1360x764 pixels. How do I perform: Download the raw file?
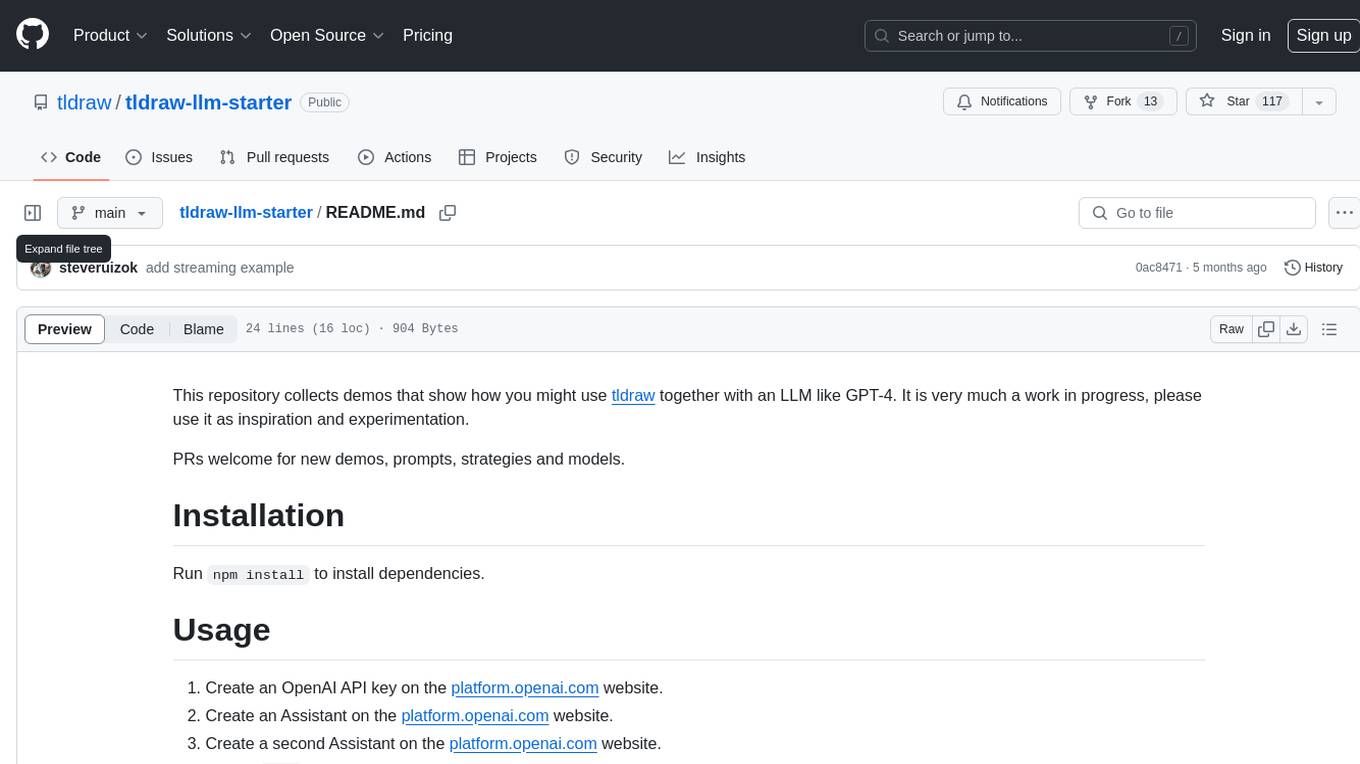point(1293,329)
